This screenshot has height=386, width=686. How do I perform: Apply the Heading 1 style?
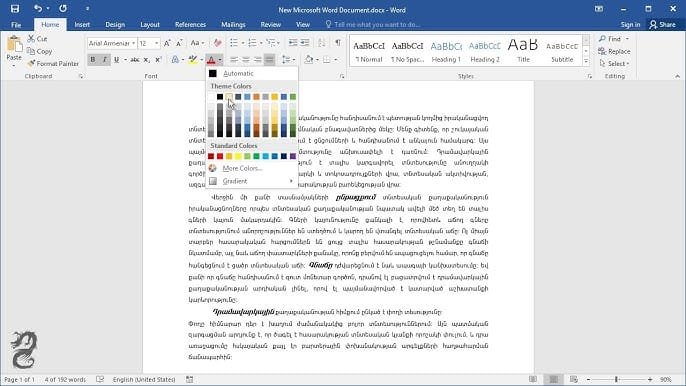point(446,50)
